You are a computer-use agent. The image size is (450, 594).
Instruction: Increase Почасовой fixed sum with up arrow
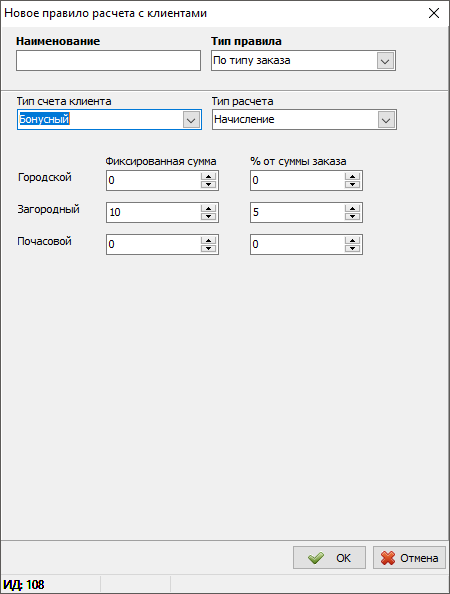(208, 240)
